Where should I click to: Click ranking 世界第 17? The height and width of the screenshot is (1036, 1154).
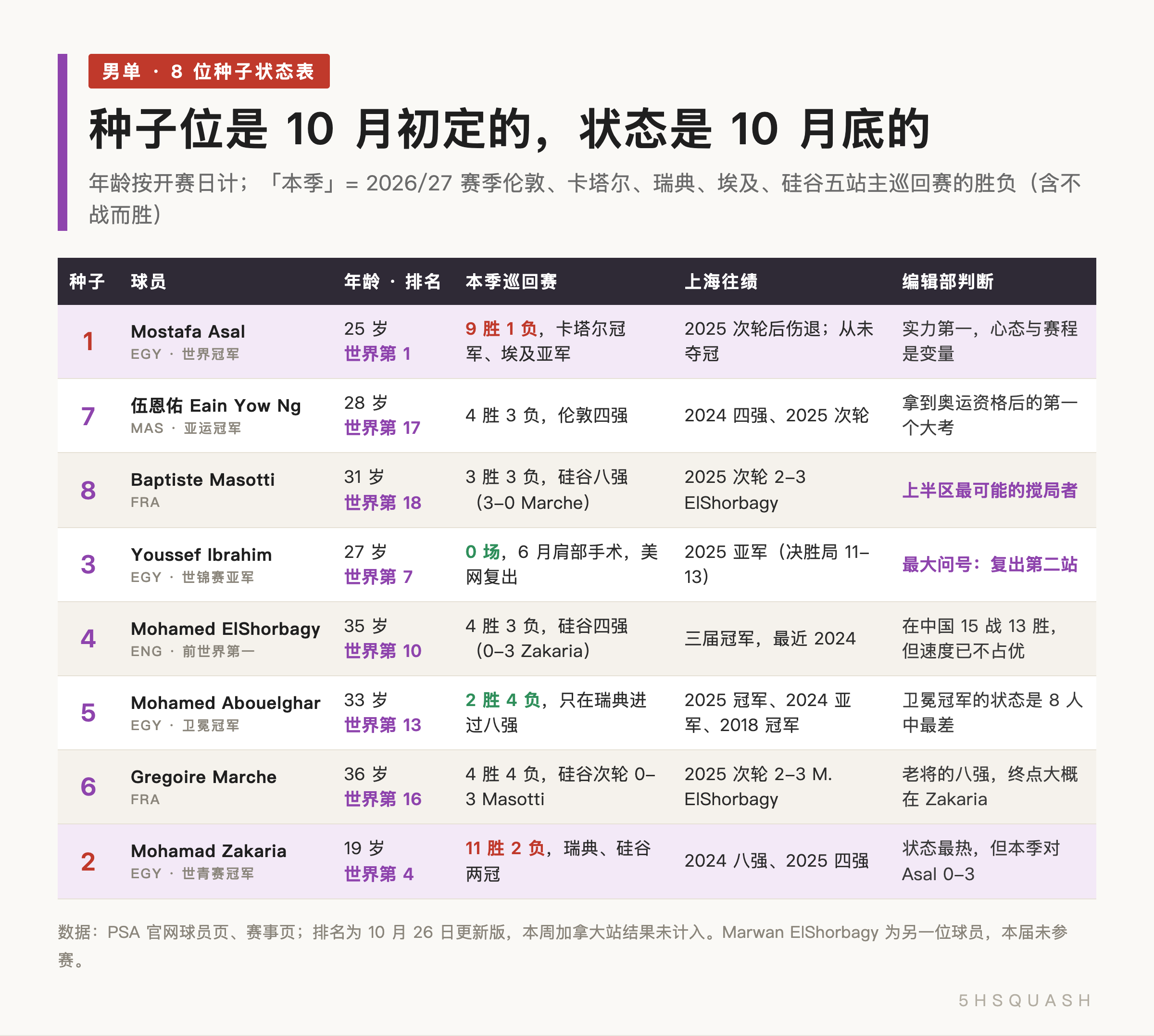pyautogui.click(x=382, y=428)
